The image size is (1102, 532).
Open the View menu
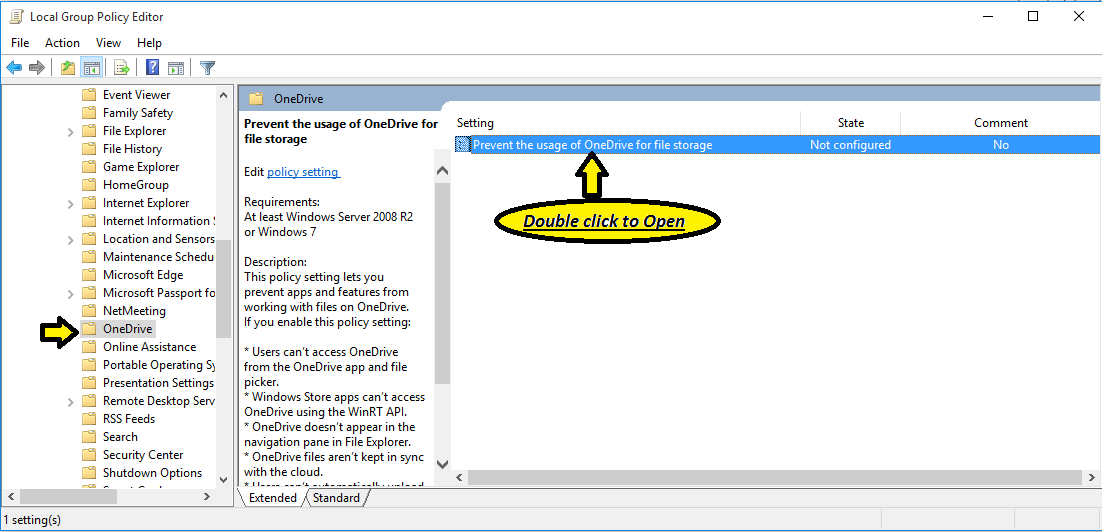pyautogui.click(x=108, y=43)
